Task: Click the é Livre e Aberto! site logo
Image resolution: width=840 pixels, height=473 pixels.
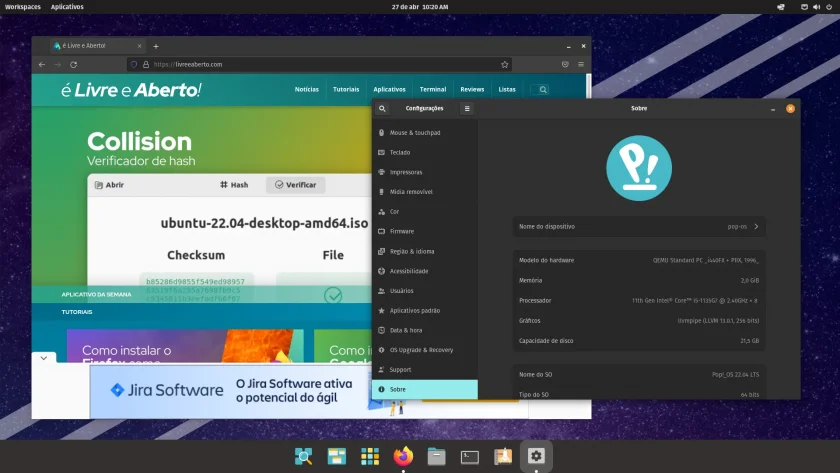Action: [x=131, y=90]
